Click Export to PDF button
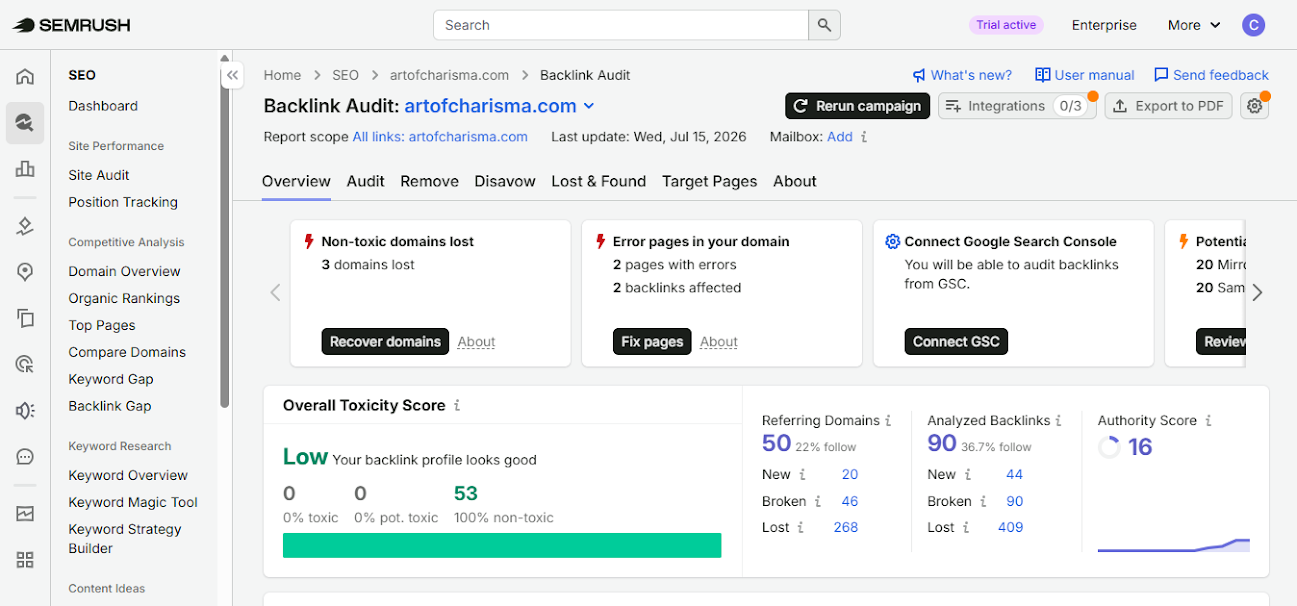Screen dimensions: 1297x606 [x=1168, y=106]
